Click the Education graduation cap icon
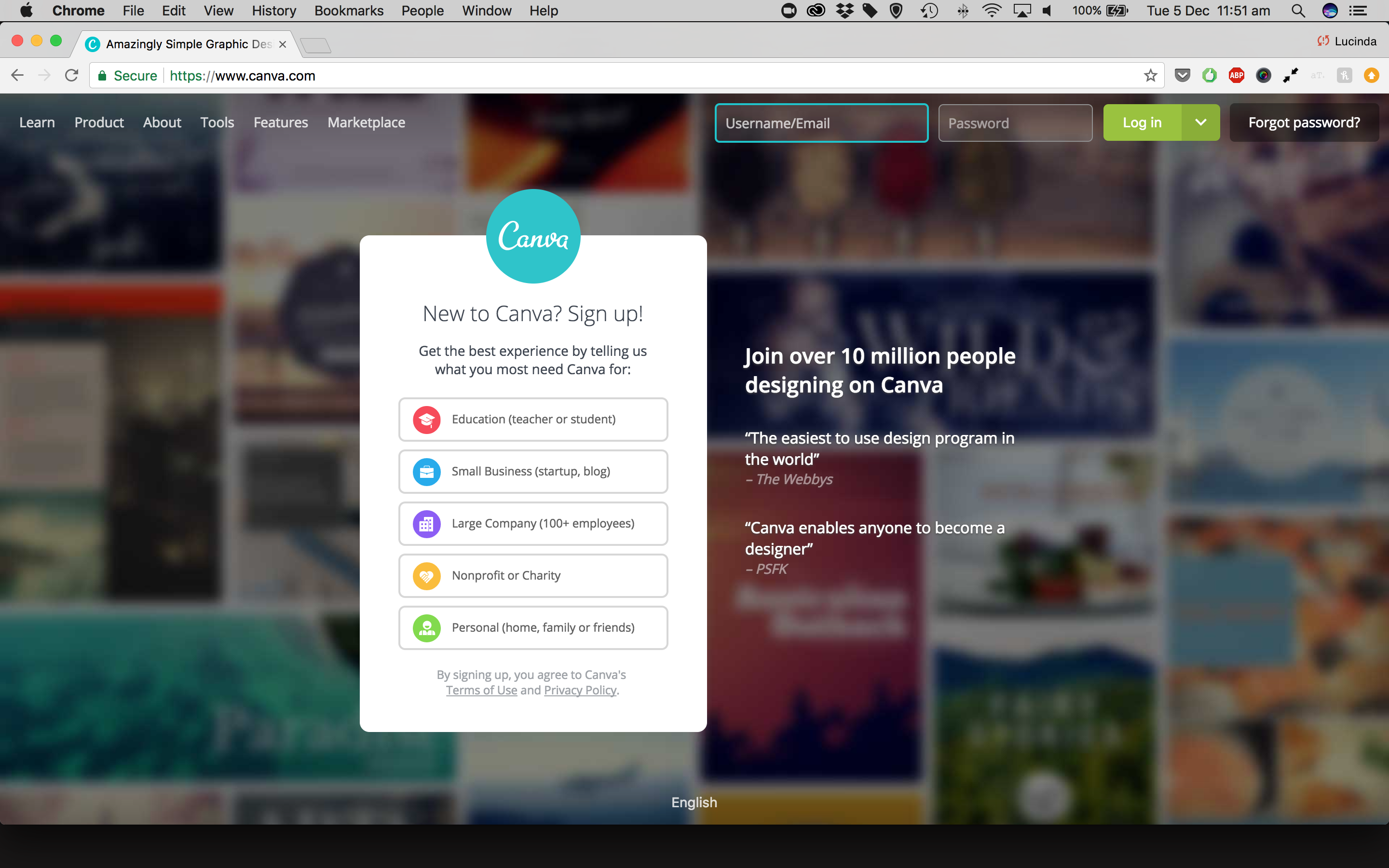1389x868 pixels. (x=426, y=420)
